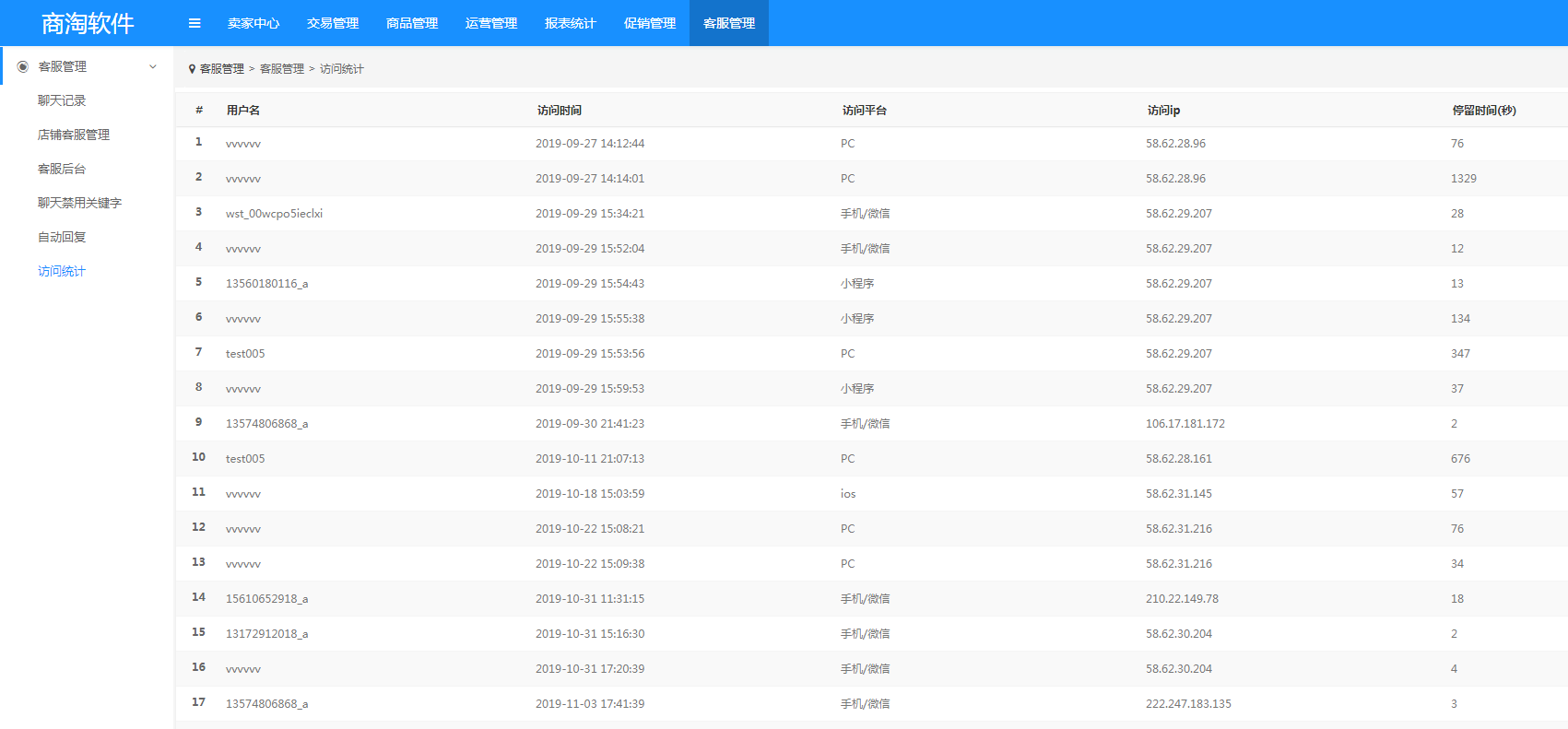The image size is (1568, 729).
Task: Click the 客服管理 sidebar circle icon
Action: [x=23, y=66]
